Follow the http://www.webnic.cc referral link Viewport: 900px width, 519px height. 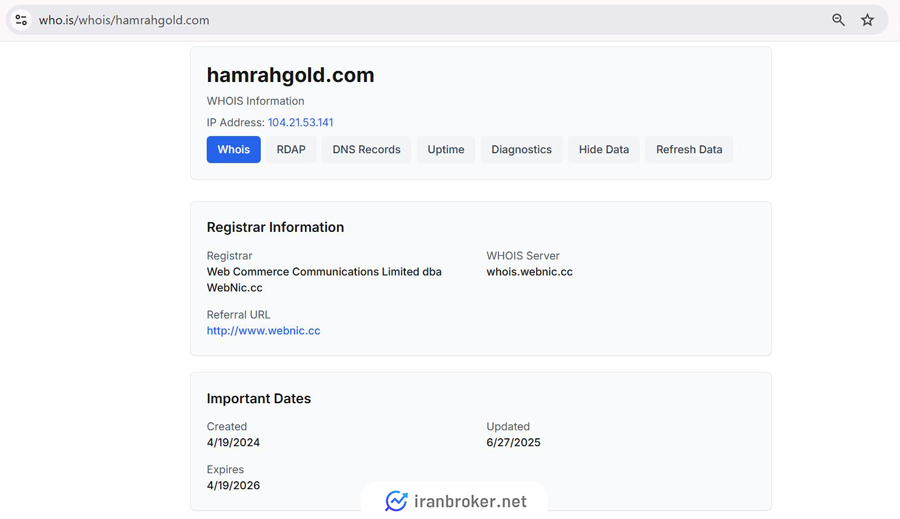[263, 331]
